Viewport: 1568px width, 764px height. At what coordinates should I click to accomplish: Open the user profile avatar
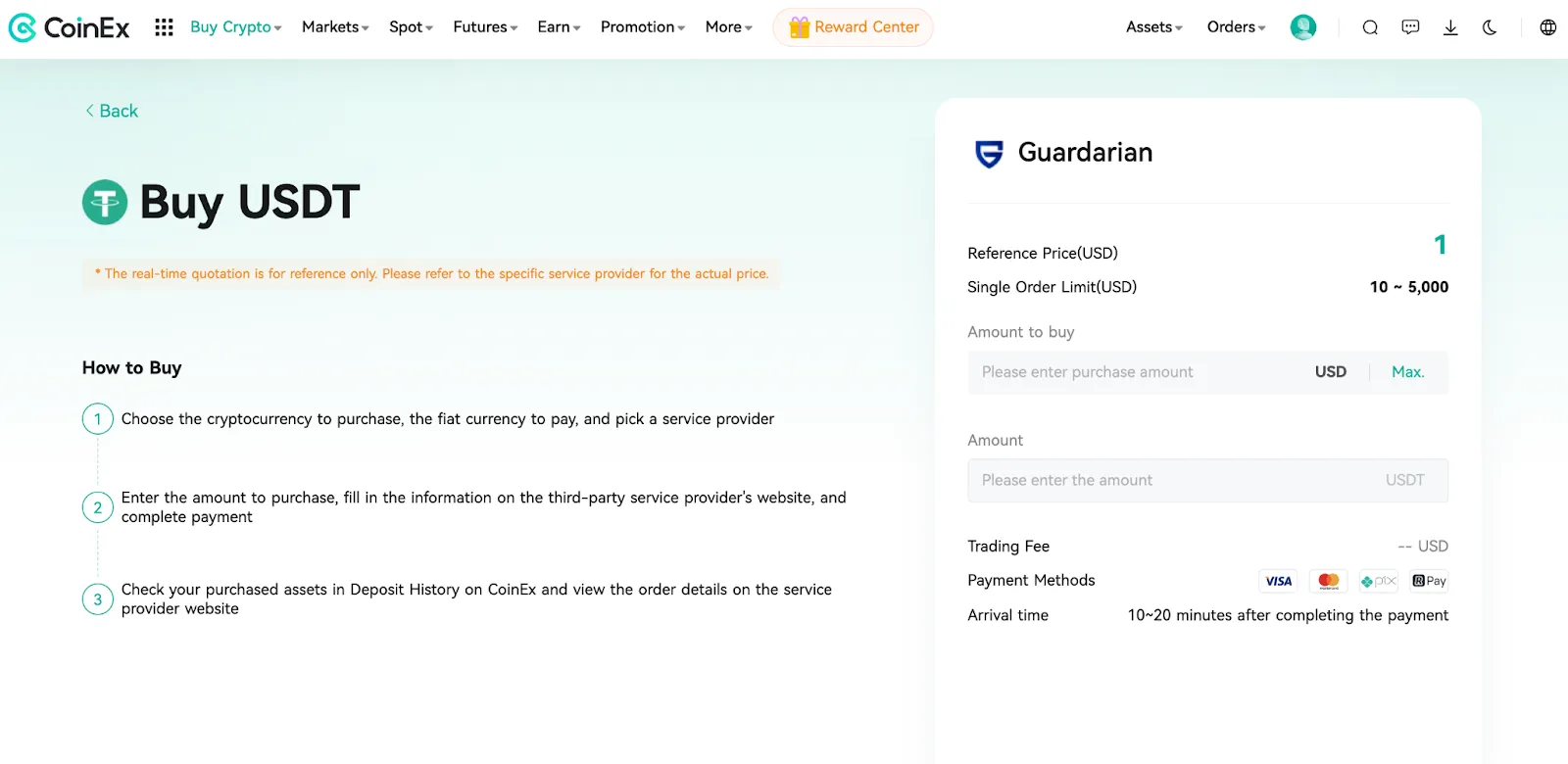pyautogui.click(x=1303, y=27)
